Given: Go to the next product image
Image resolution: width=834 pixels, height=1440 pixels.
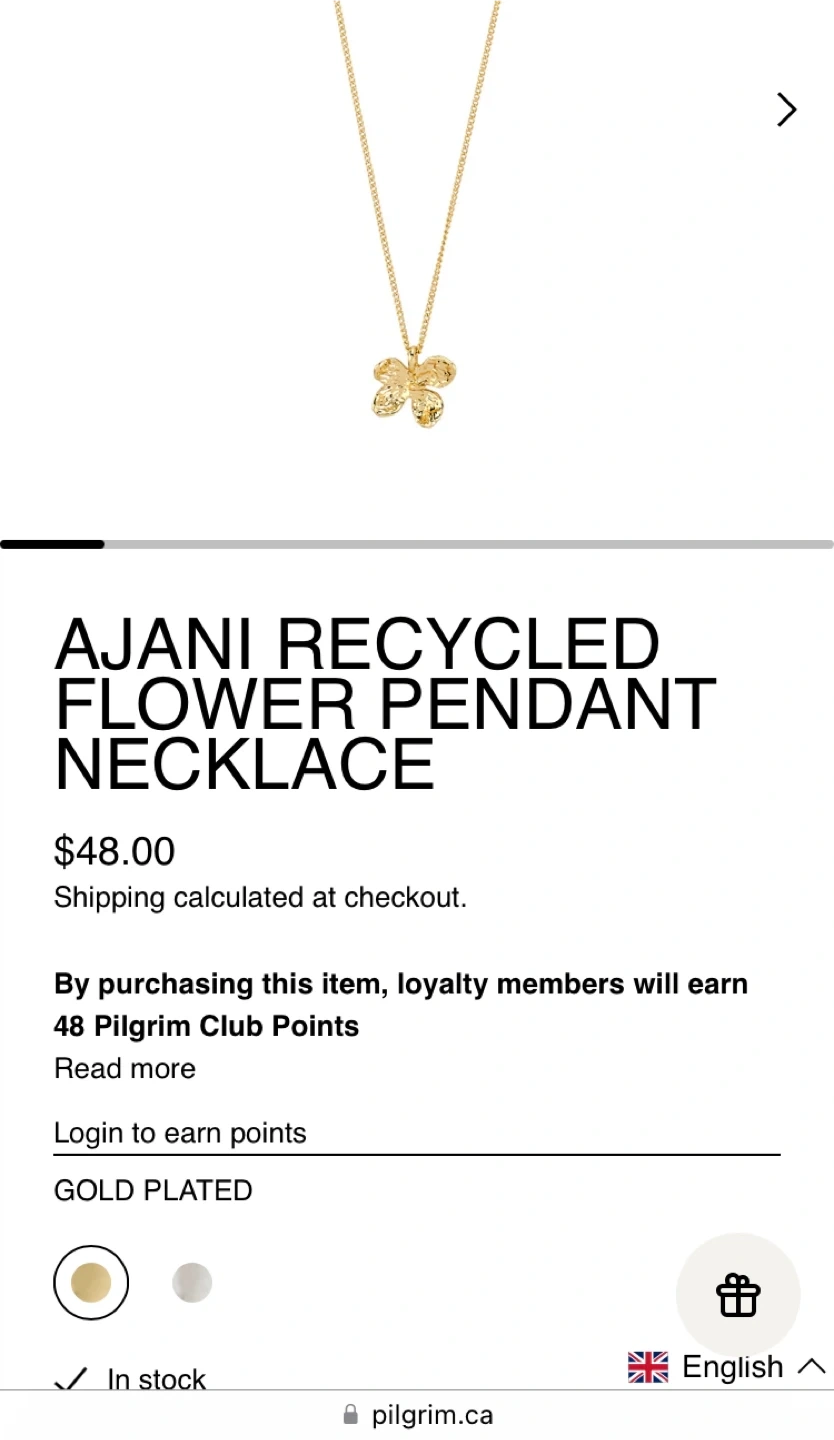Looking at the screenshot, I should [x=786, y=110].
